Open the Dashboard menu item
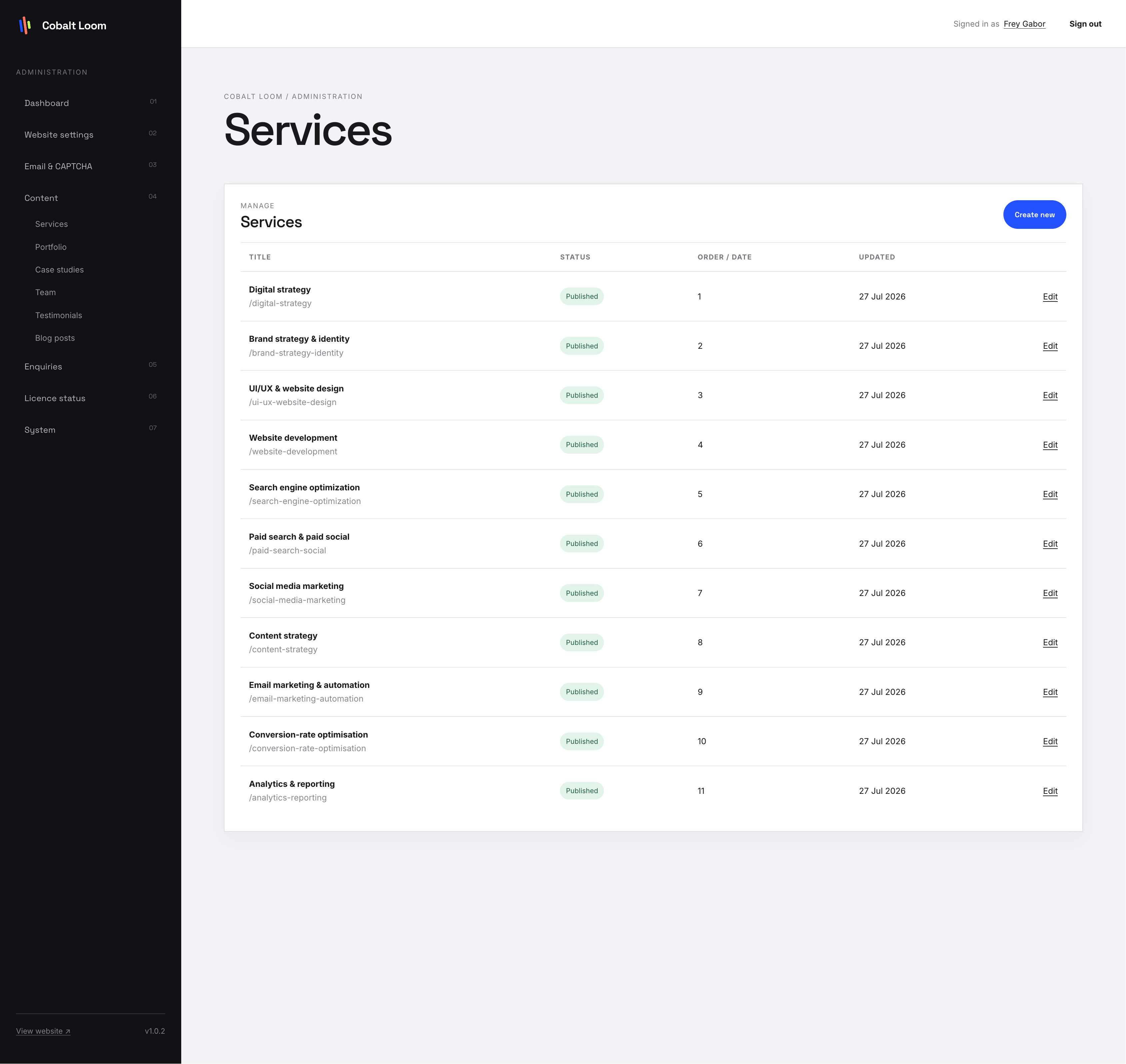1126x1064 pixels. click(x=90, y=103)
